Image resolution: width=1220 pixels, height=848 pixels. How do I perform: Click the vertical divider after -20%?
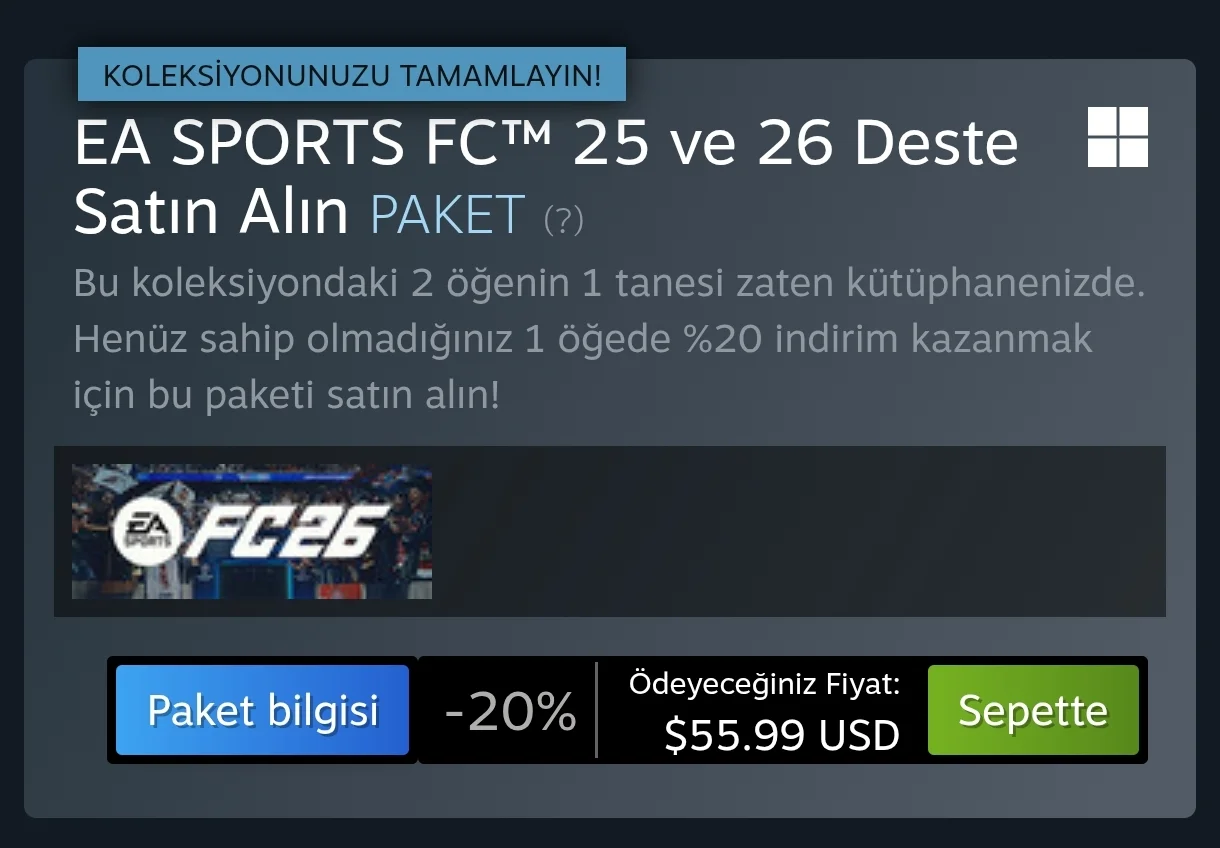click(x=596, y=710)
